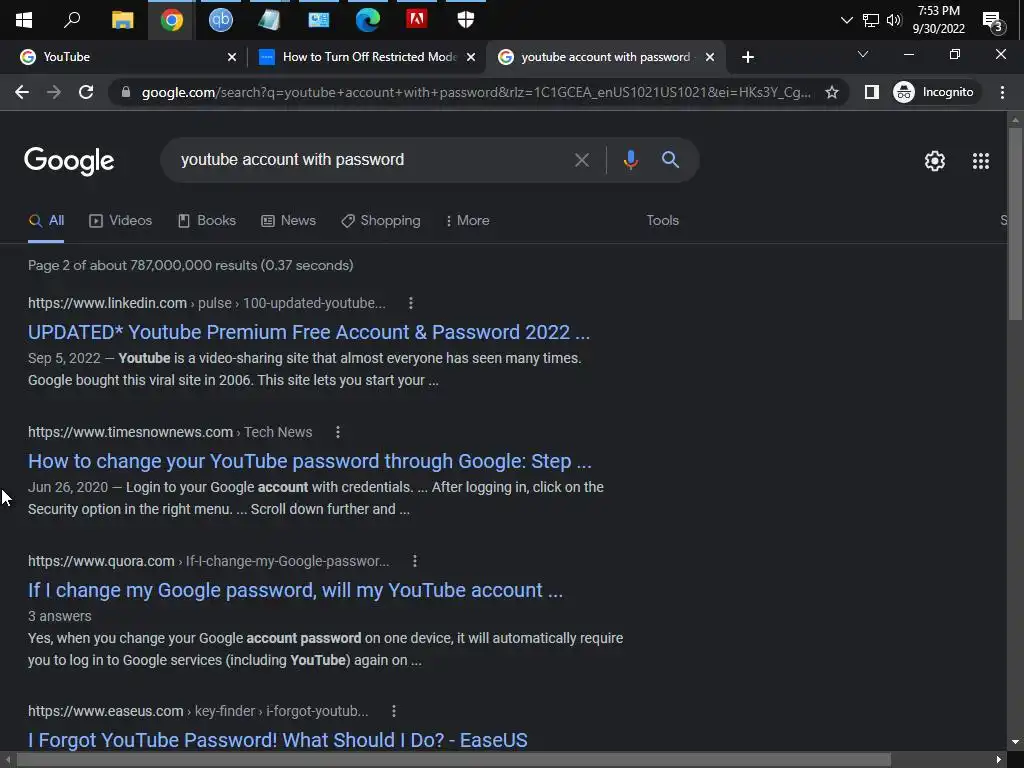Click the Google logo
1024x768 pixels.
point(69,161)
